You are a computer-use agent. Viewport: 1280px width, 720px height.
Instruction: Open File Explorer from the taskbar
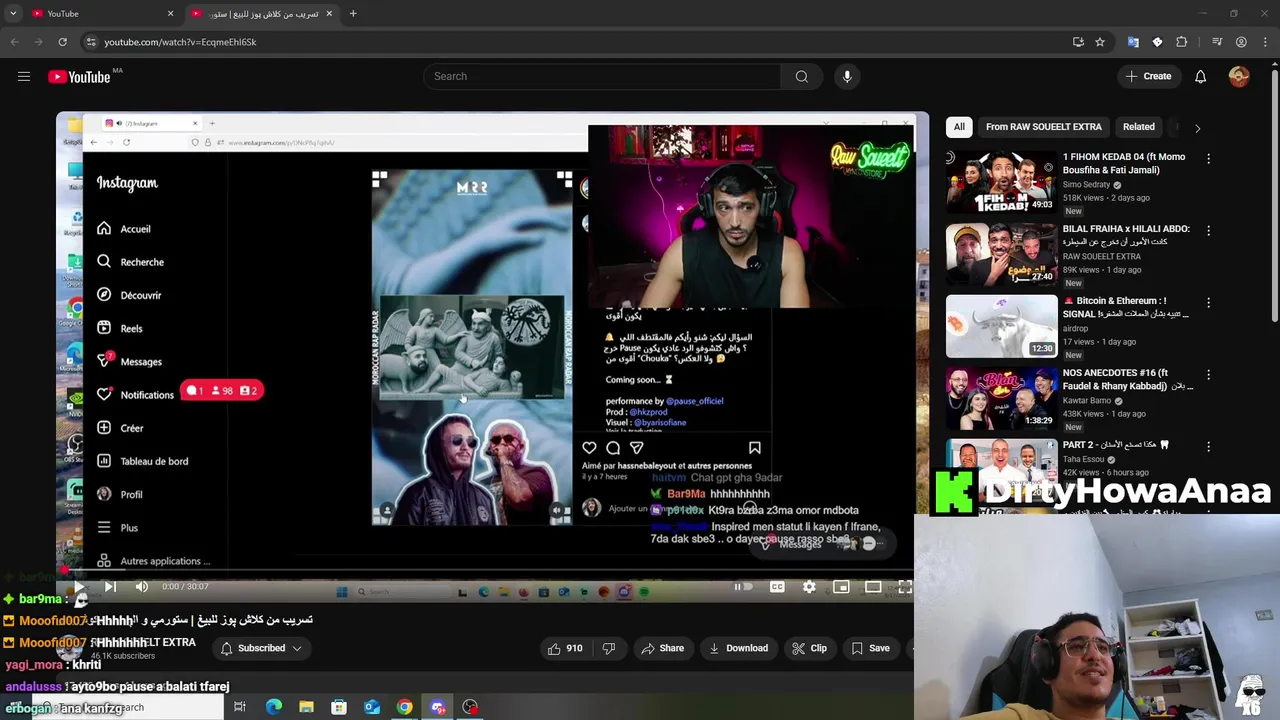tap(306, 707)
